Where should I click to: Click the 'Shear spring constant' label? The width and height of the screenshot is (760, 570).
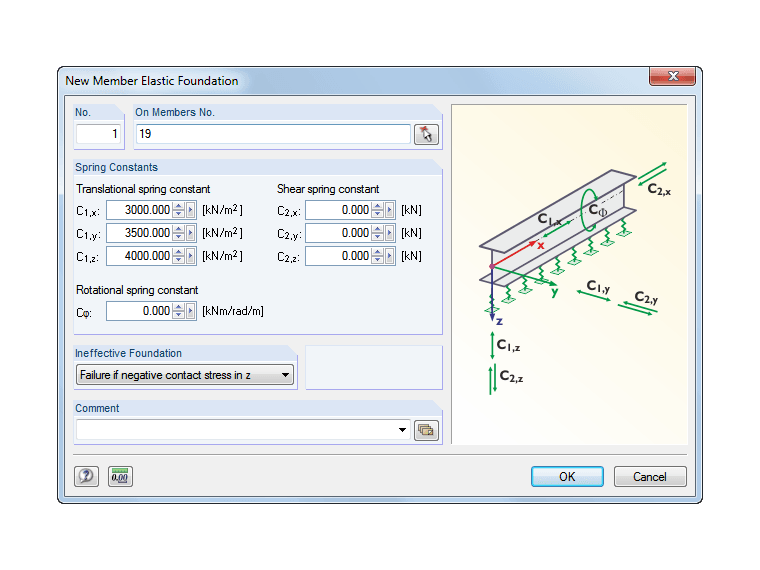328,189
